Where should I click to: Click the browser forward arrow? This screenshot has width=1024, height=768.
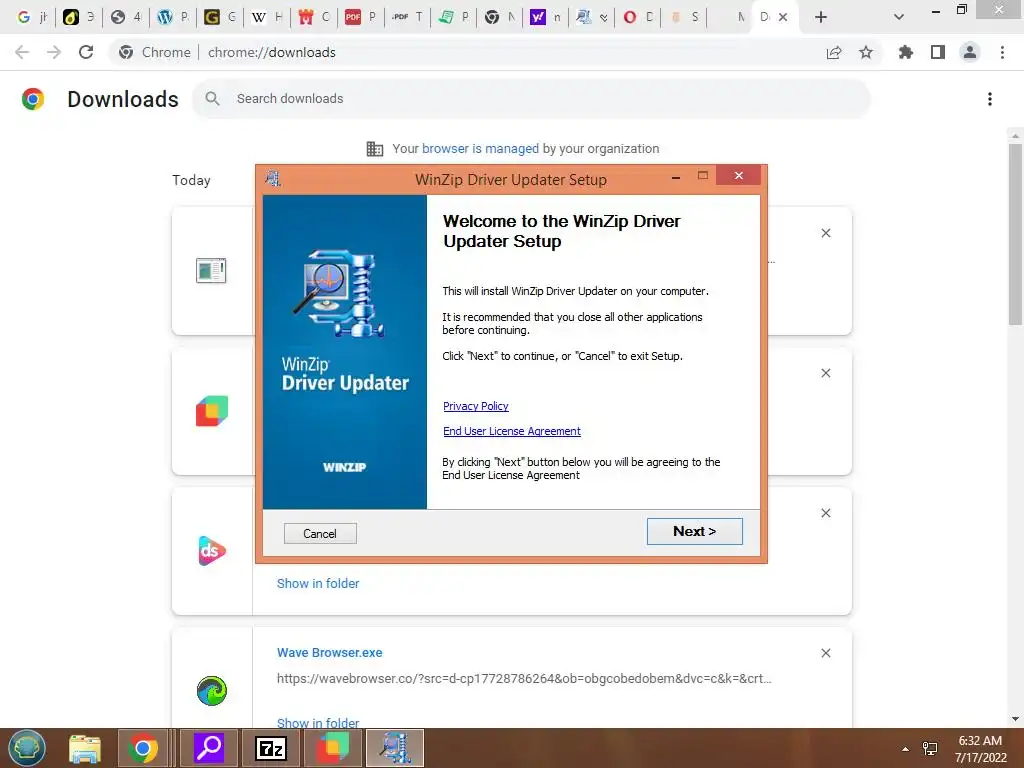point(54,52)
